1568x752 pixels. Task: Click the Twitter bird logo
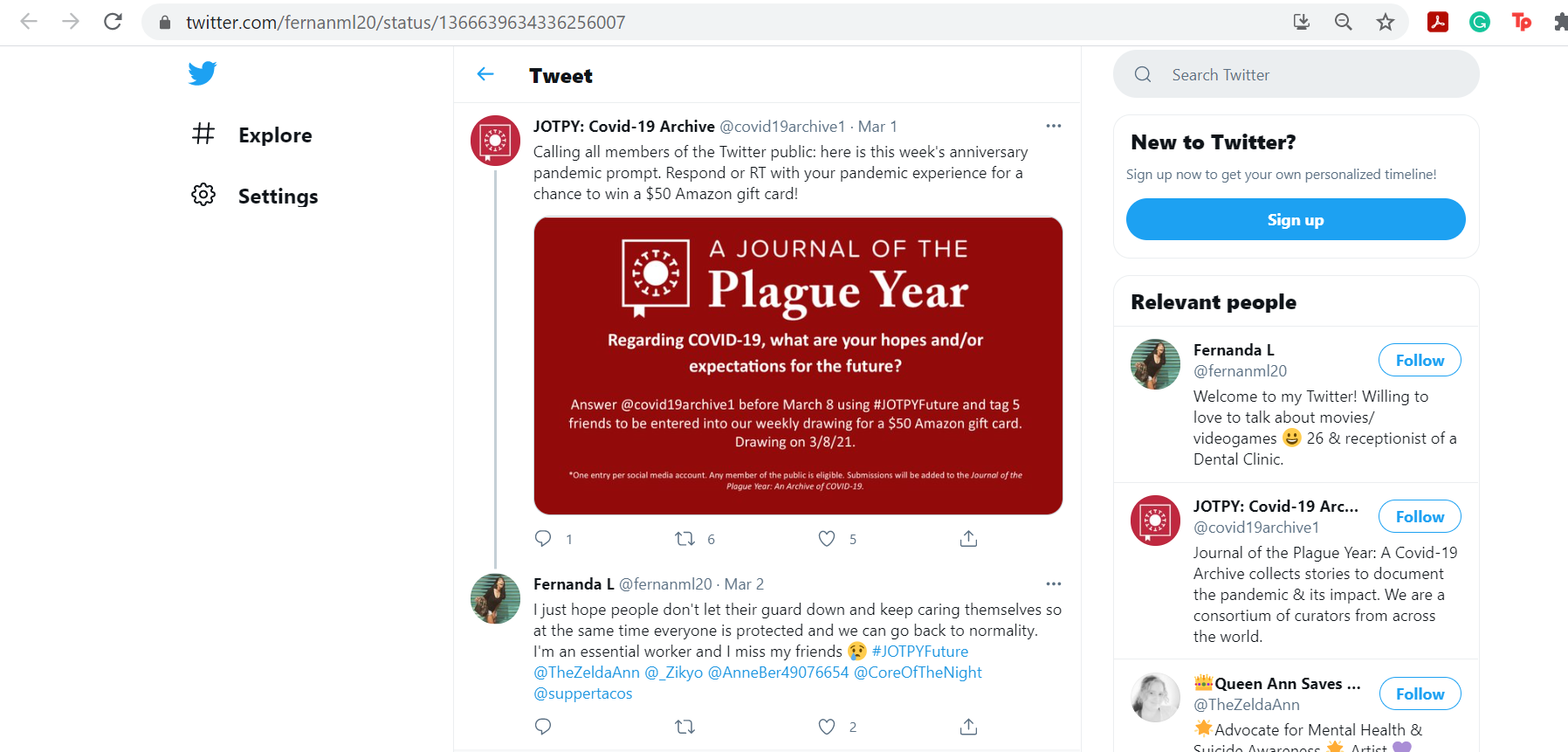(203, 73)
